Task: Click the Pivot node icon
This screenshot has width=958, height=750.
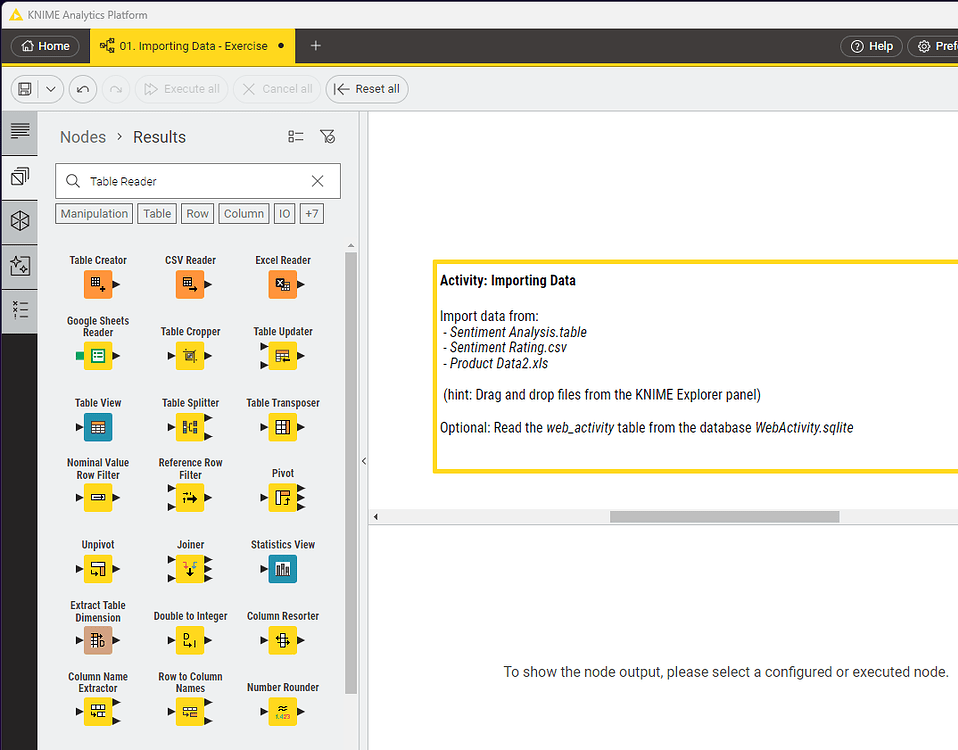Action: click(x=283, y=497)
